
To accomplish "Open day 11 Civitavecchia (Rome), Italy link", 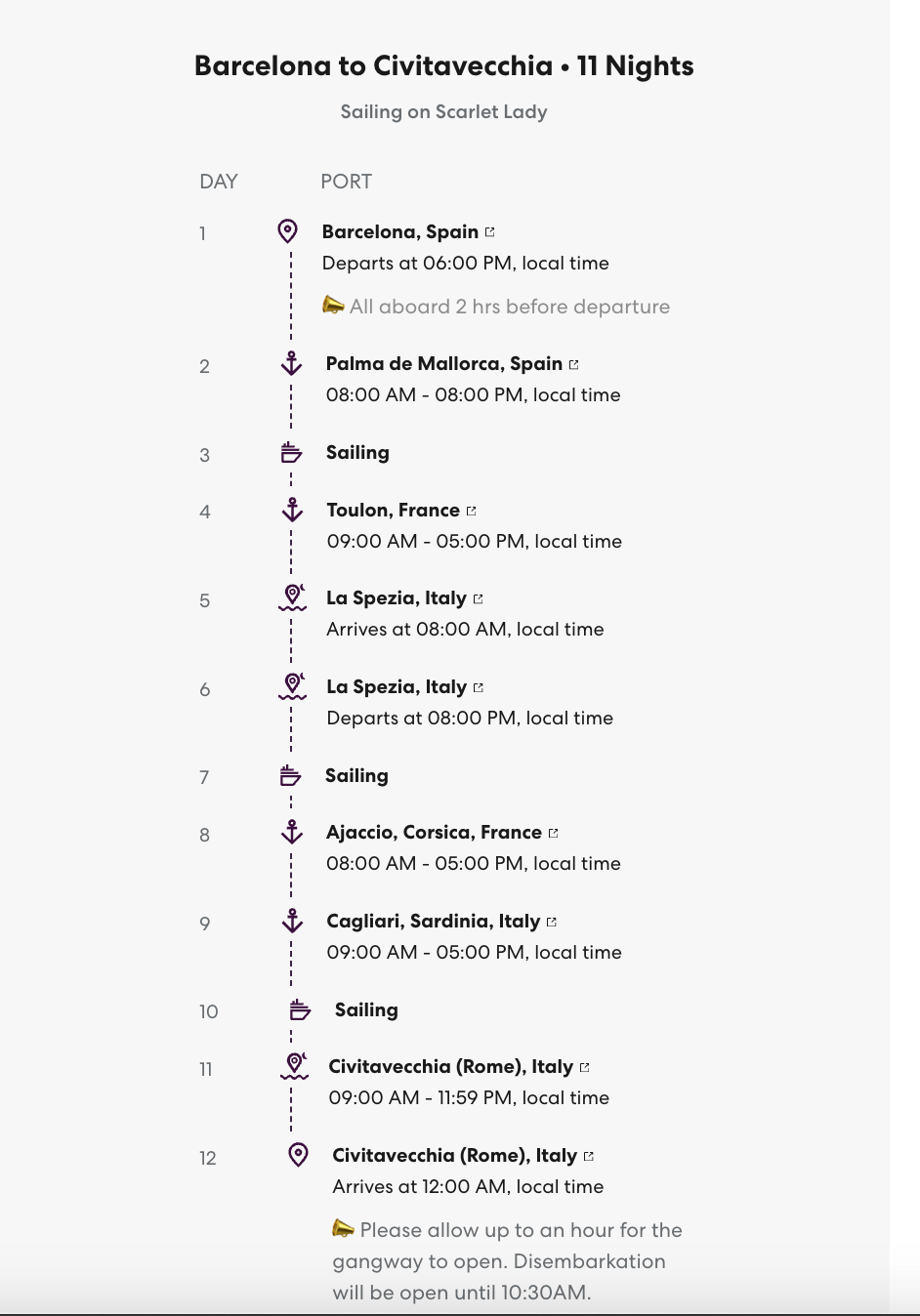I will [451, 1067].
